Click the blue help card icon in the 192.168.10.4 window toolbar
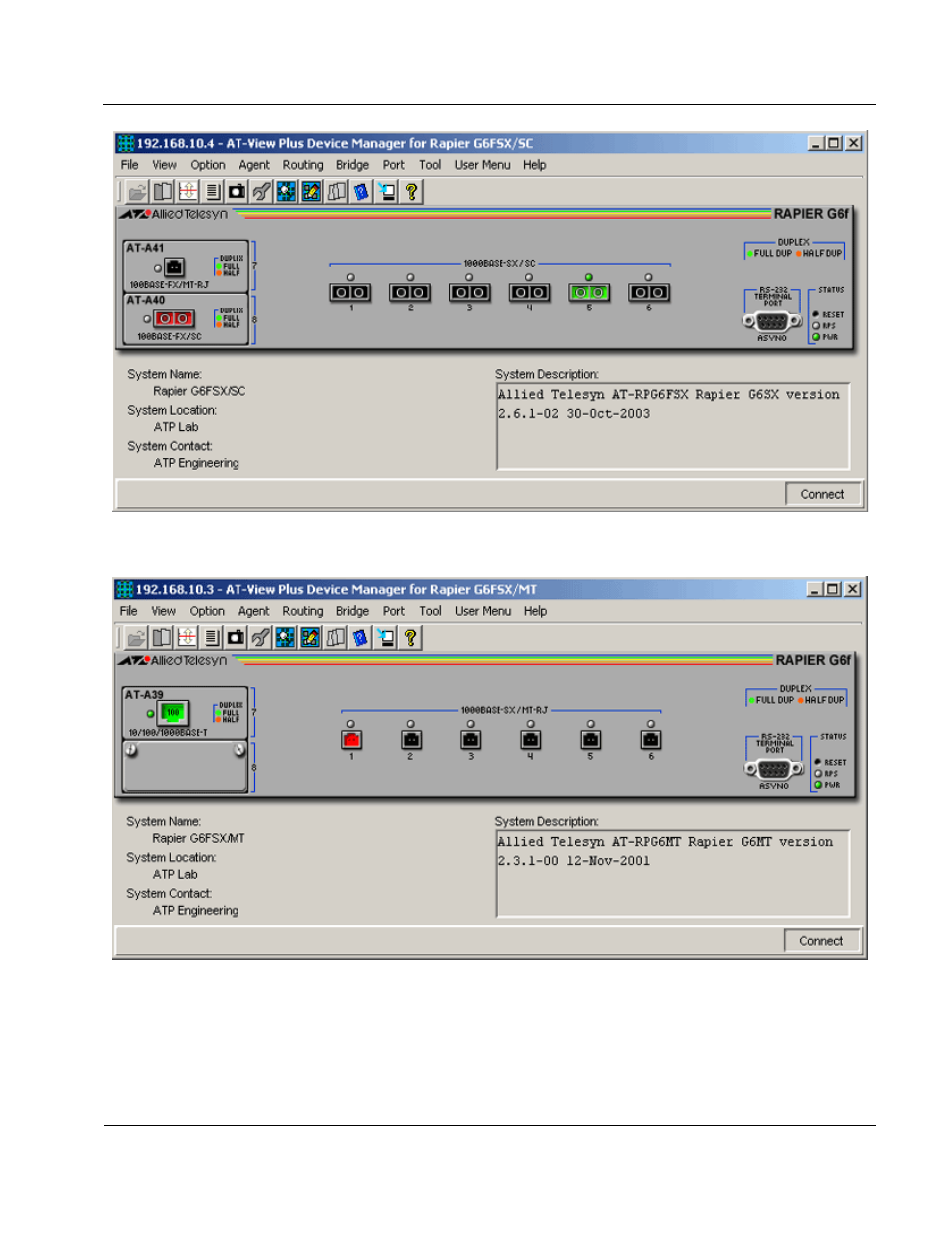 coord(361,191)
